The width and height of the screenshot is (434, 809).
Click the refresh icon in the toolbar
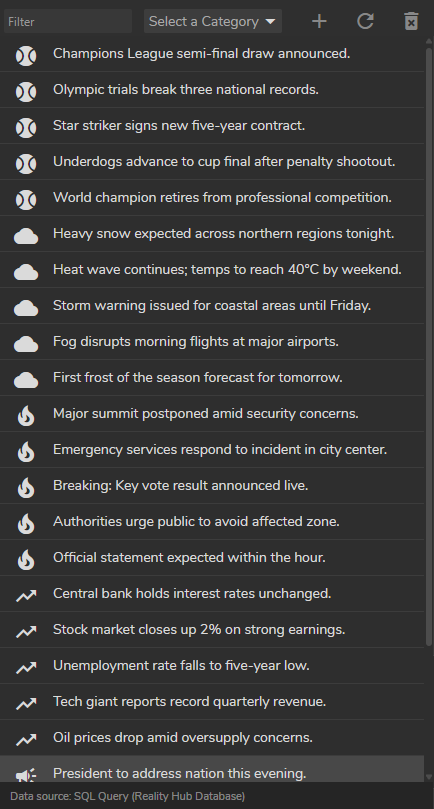point(365,21)
